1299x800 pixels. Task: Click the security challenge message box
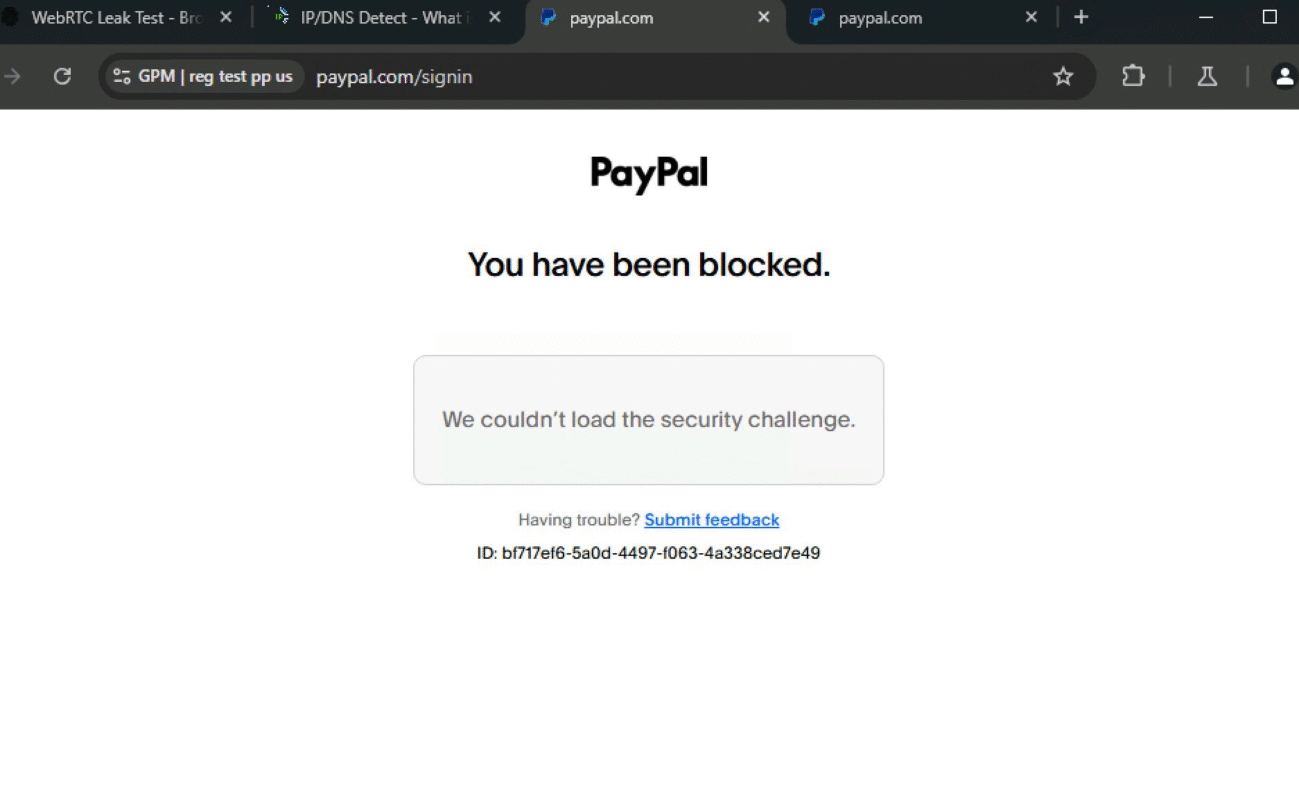(x=649, y=420)
